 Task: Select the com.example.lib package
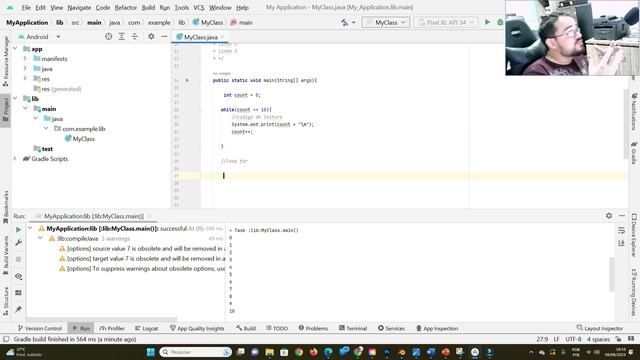(80, 129)
